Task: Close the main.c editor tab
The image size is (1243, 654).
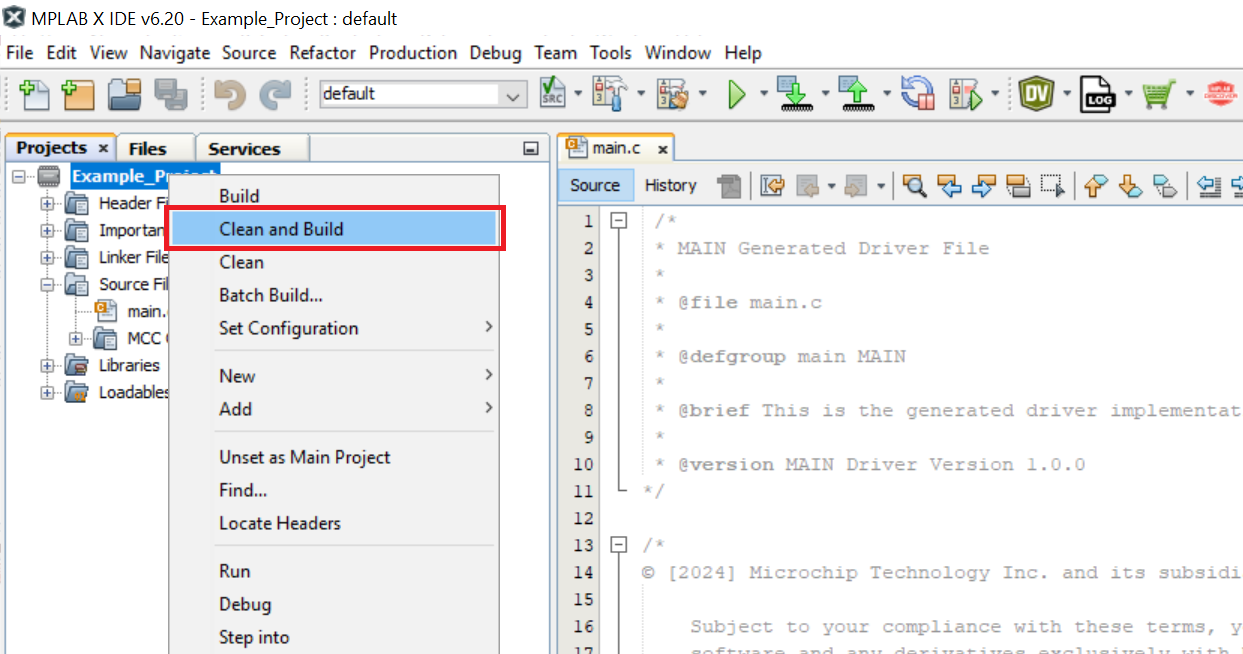Action: 662,149
